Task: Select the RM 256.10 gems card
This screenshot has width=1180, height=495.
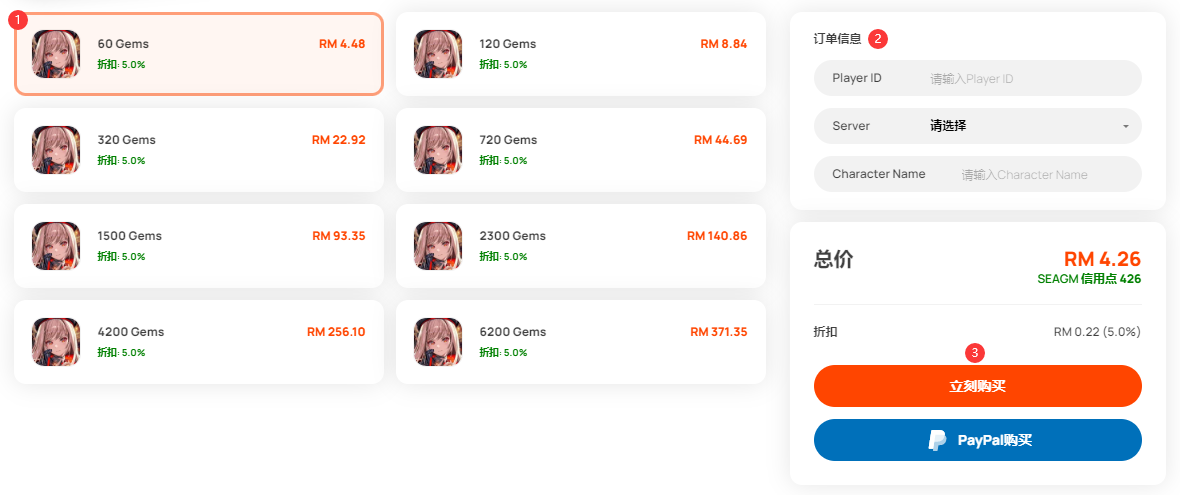Action: point(199,342)
